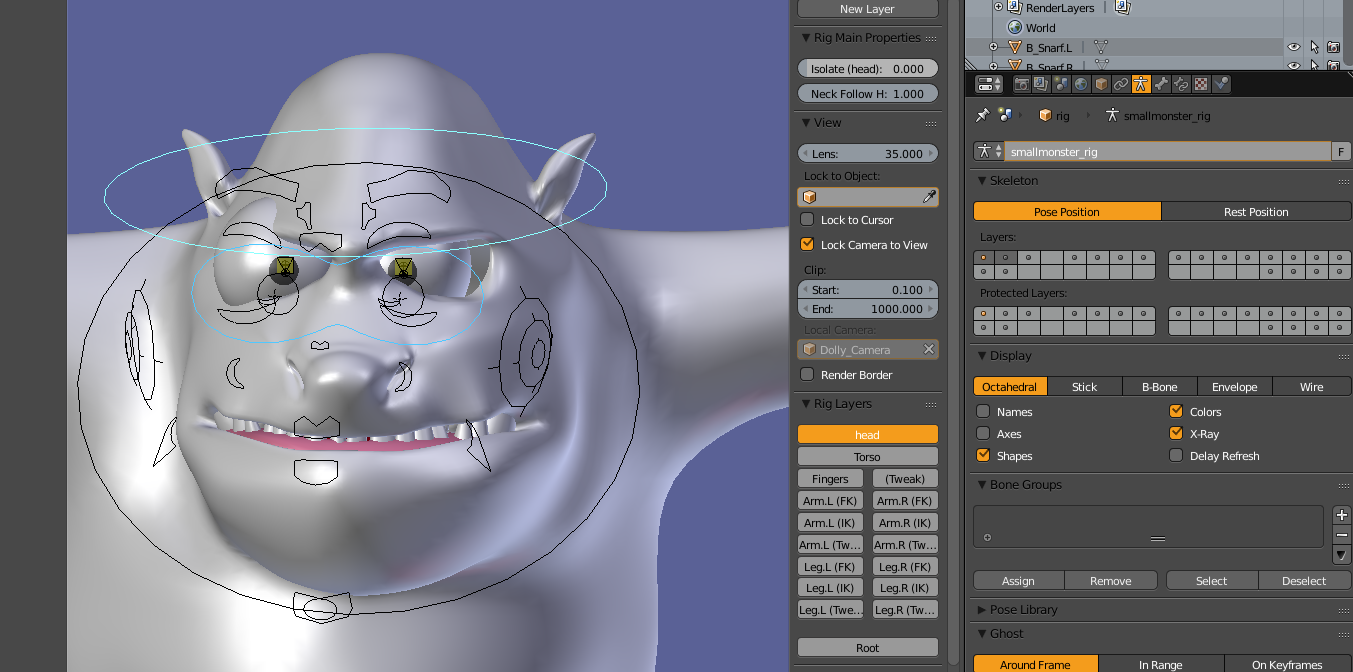The height and width of the screenshot is (672, 1353).
Task: Disable the Colors display checkbox
Action: point(1176,412)
